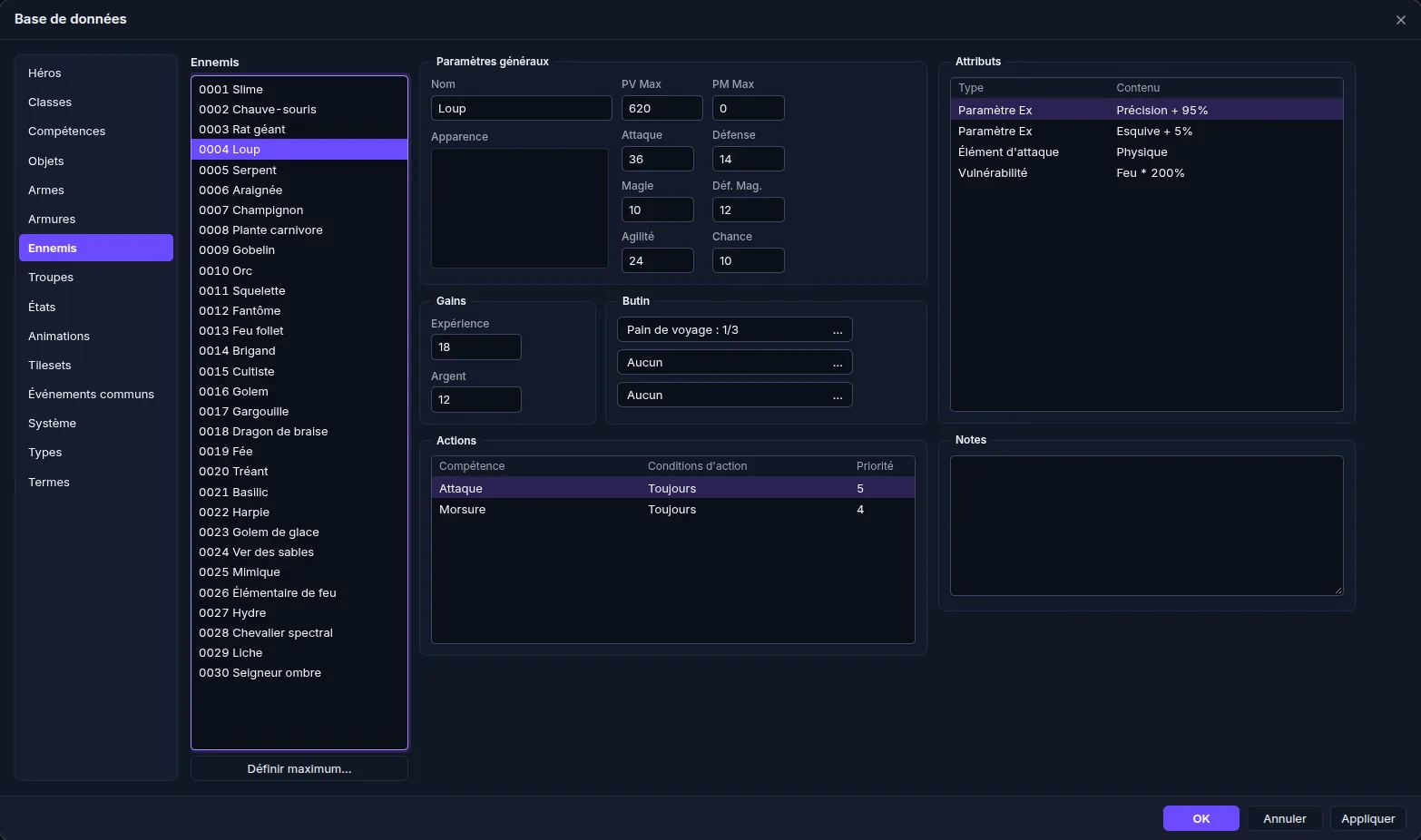Click the Magie field showing 10
The width and height of the screenshot is (1421, 840).
(657, 210)
